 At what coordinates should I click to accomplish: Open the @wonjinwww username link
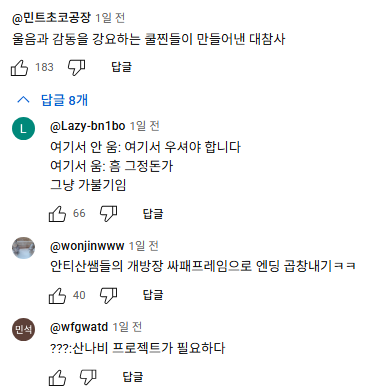pos(87,246)
